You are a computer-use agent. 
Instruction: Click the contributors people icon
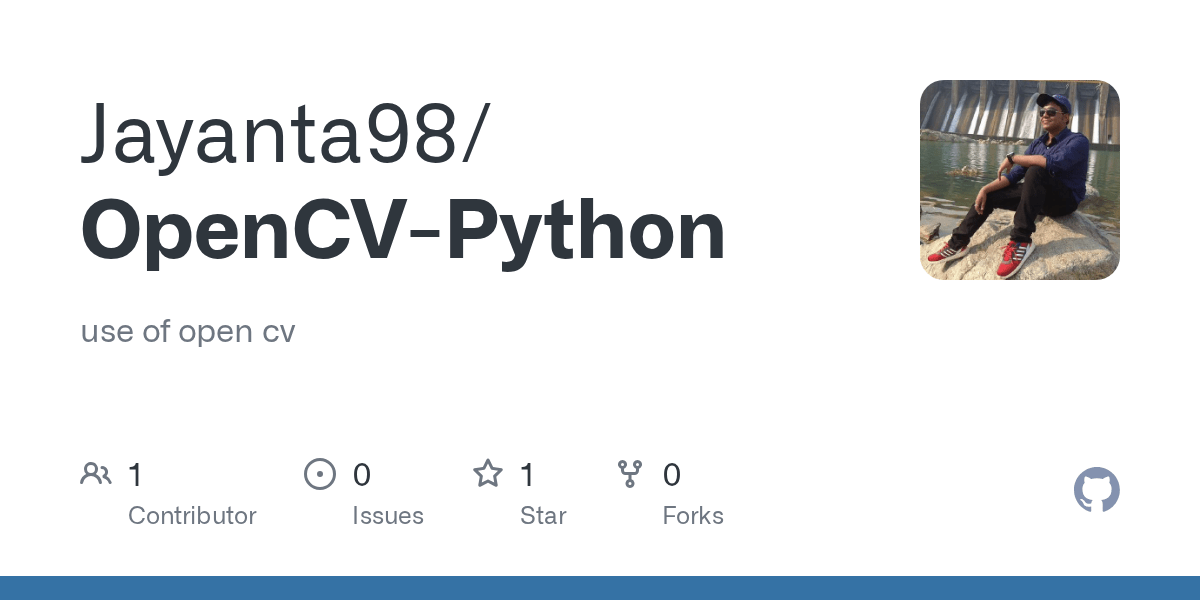pos(96,474)
